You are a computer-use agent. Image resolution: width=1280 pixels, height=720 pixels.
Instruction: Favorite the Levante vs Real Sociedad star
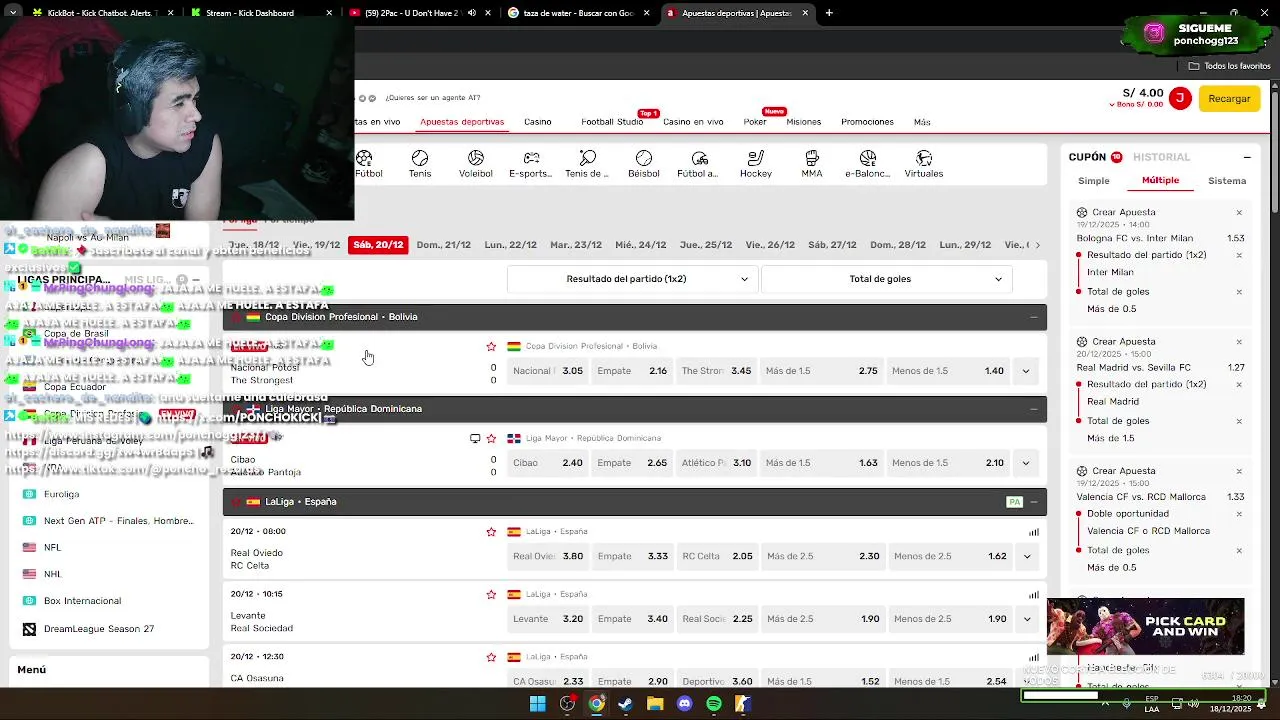point(491,594)
